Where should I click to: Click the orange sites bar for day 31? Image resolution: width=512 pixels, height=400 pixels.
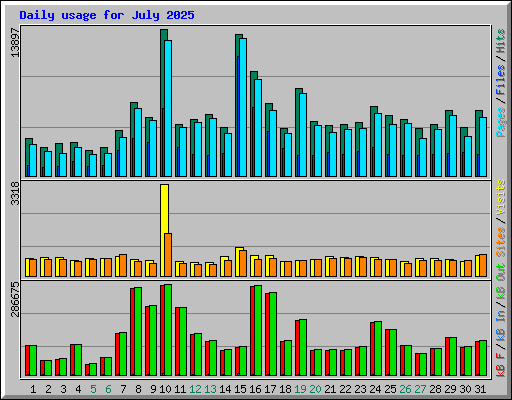pos(483,265)
